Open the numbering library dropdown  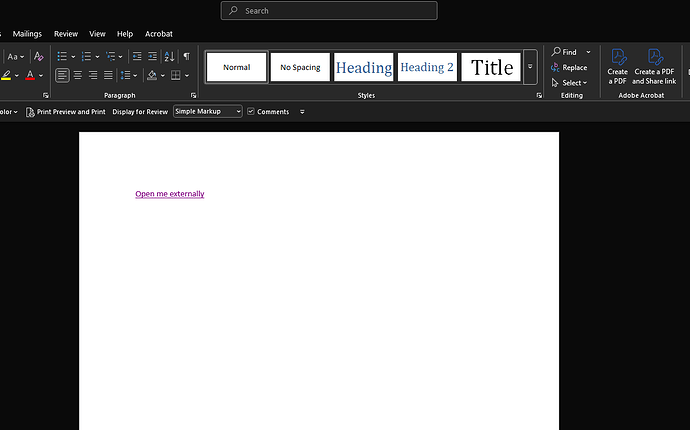pyautogui.click(x=97, y=57)
